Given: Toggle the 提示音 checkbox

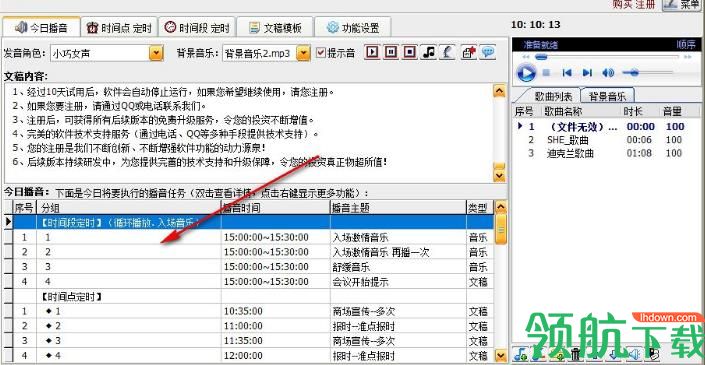Looking at the screenshot, I should point(321,53).
